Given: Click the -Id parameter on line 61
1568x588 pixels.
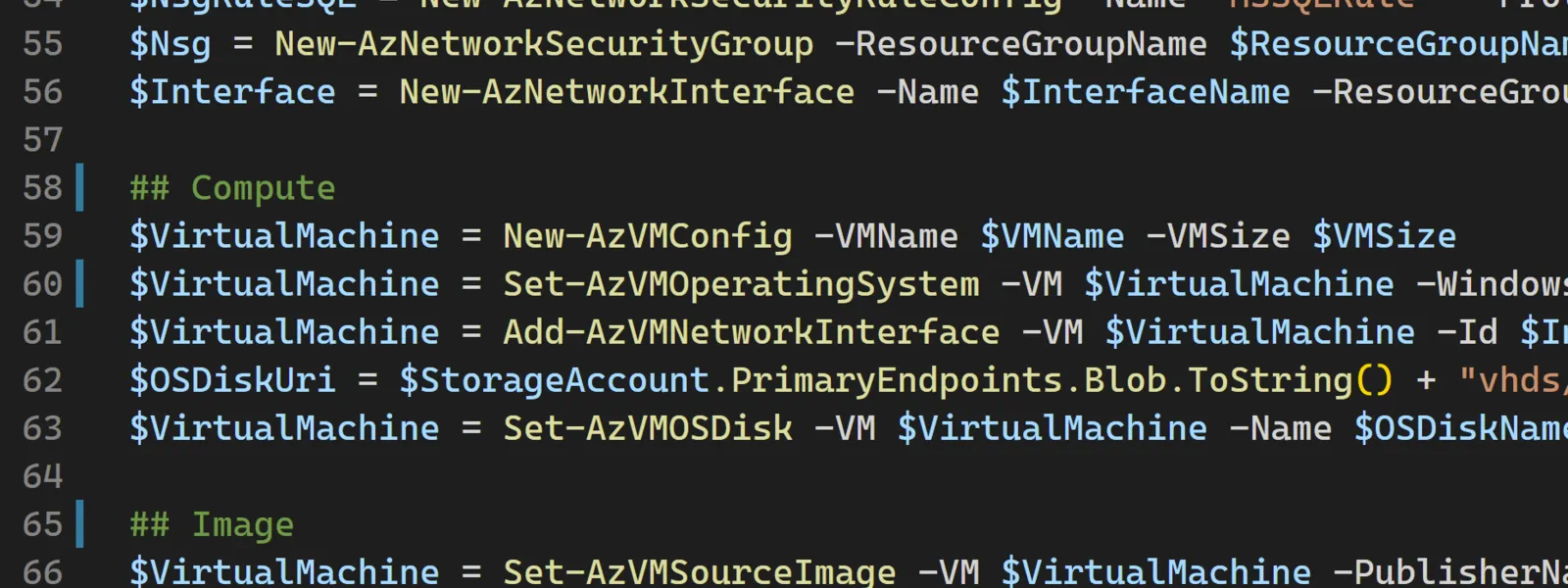Looking at the screenshot, I should pos(1467,332).
